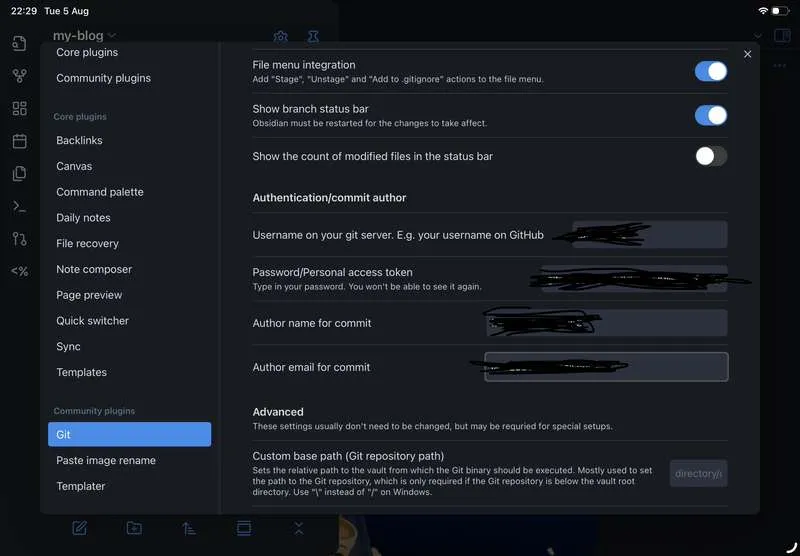Select Templater plugin settings
This screenshot has height=556, width=800.
[81, 486]
